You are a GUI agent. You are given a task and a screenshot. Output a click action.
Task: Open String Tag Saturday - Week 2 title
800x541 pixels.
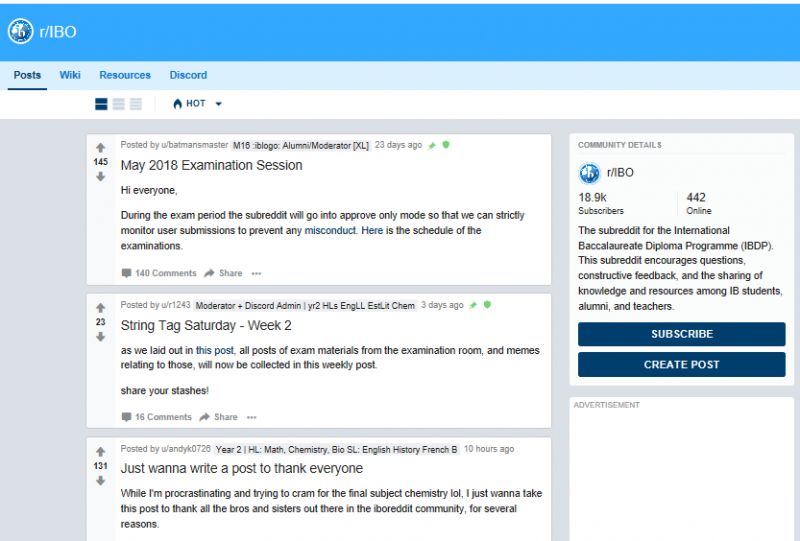coord(206,326)
